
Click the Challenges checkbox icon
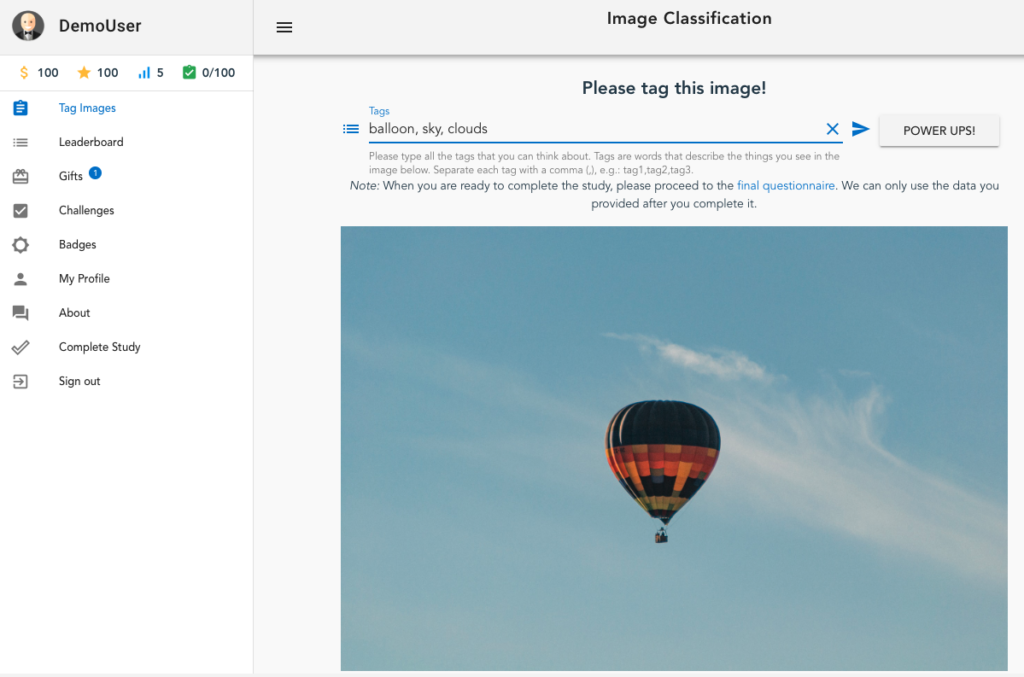tap(20, 210)
